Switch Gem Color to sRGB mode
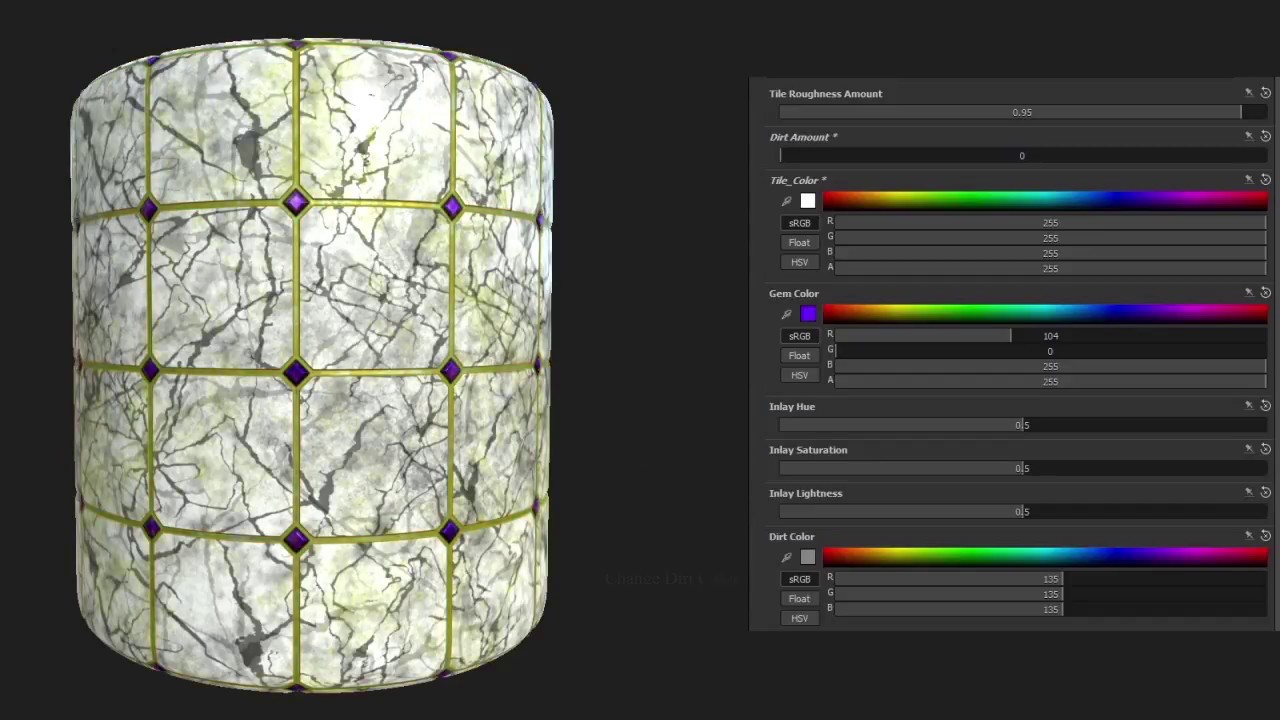This screenshot has width=1280, height=720. [x=799, y=336]
